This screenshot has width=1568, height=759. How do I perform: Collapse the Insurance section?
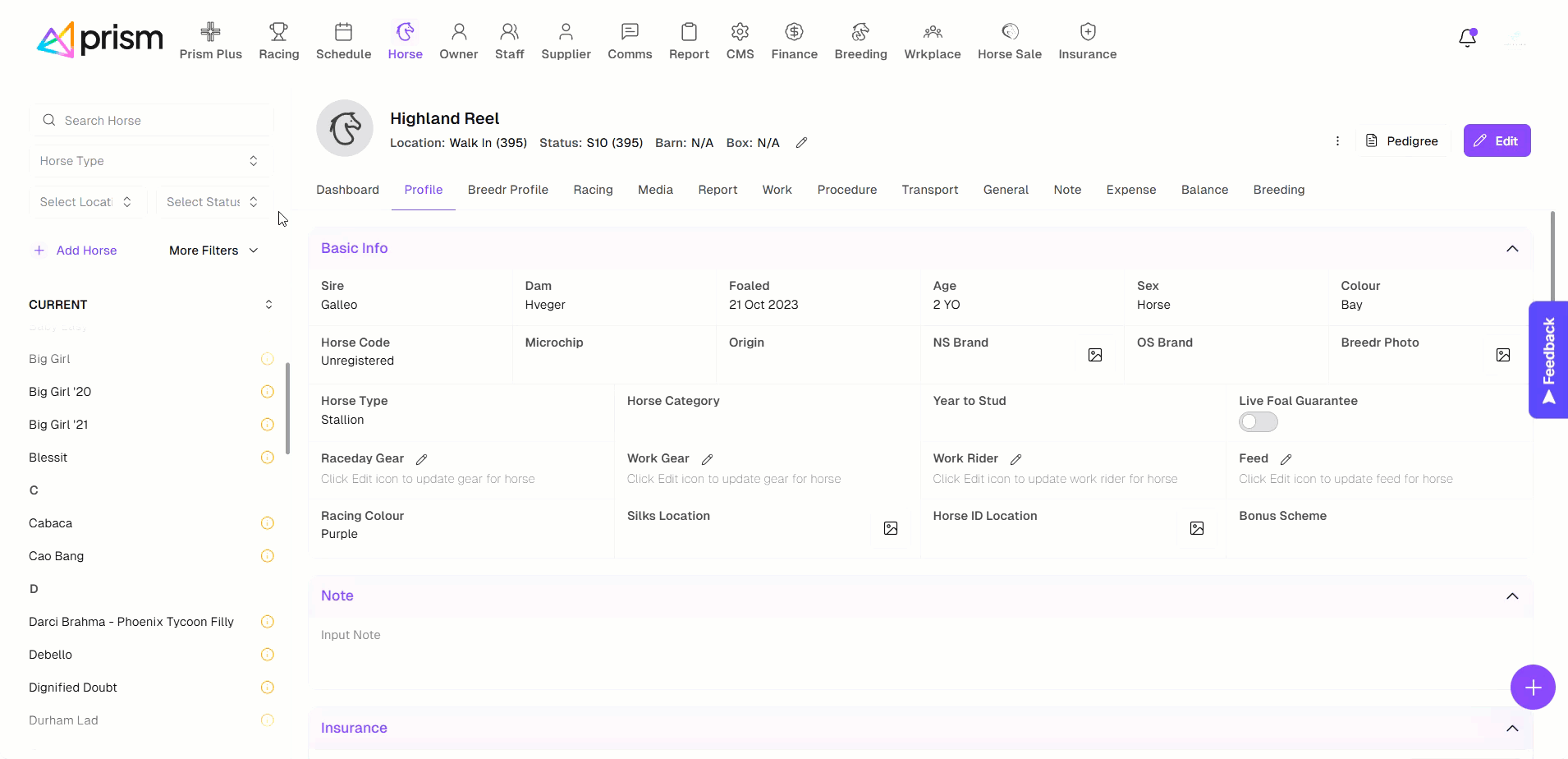(1512, 729)
